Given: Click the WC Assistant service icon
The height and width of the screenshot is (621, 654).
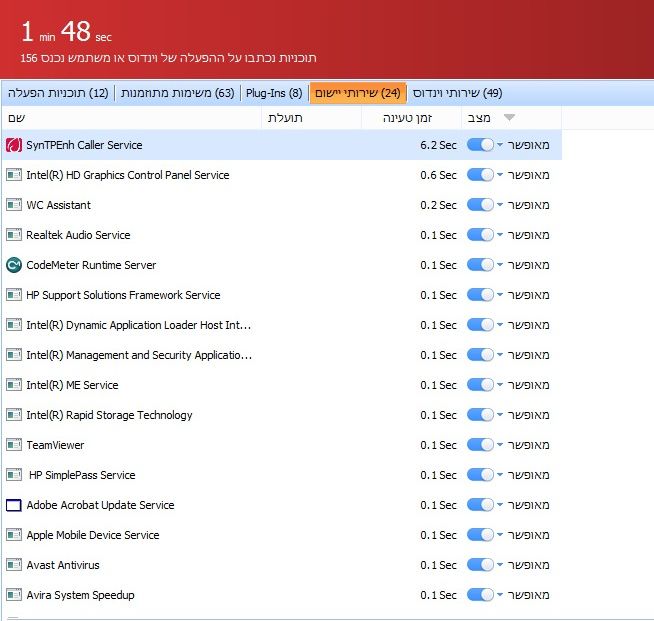Looking at the screenshot, I should 14,205.
